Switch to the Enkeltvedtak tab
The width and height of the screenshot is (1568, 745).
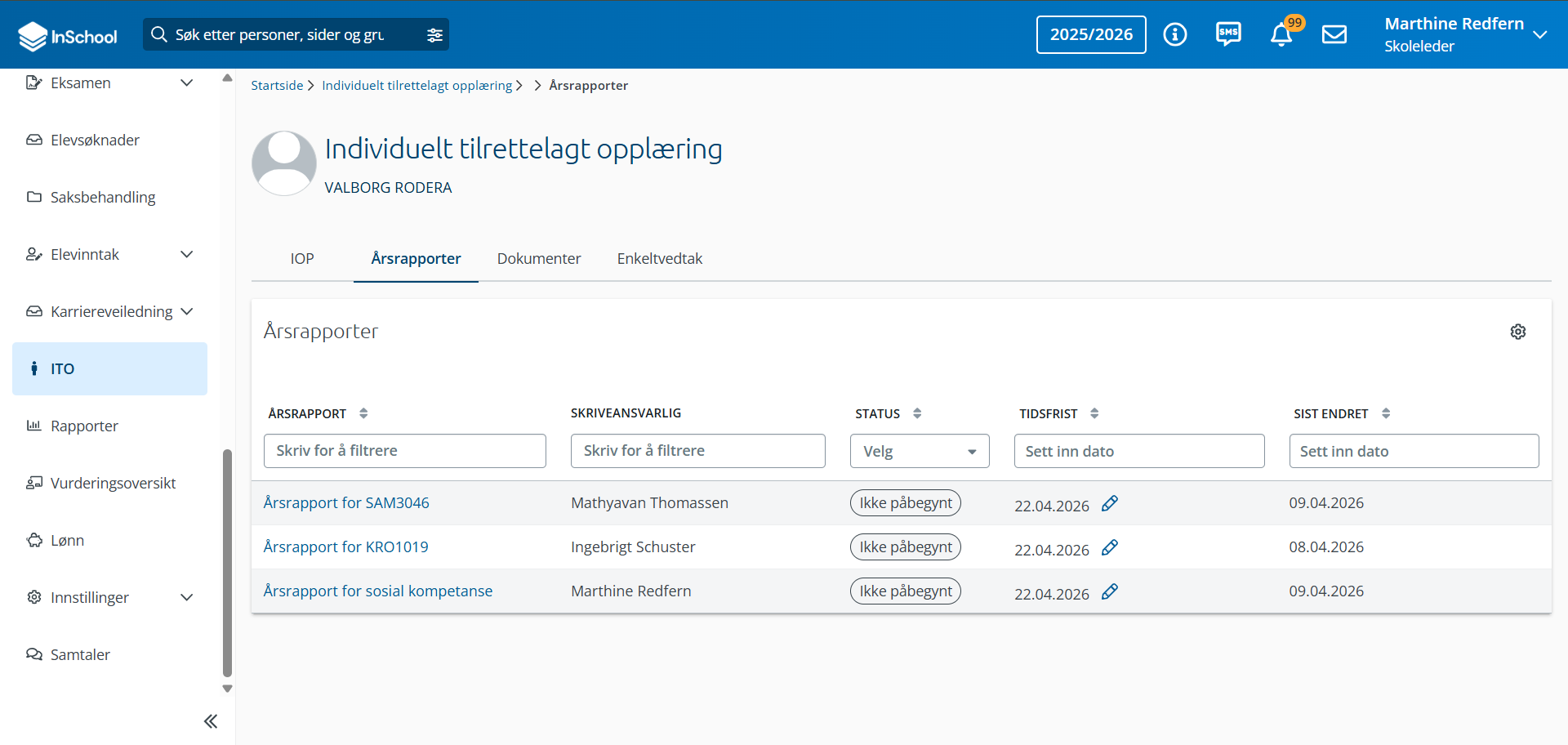pos(660,259)
